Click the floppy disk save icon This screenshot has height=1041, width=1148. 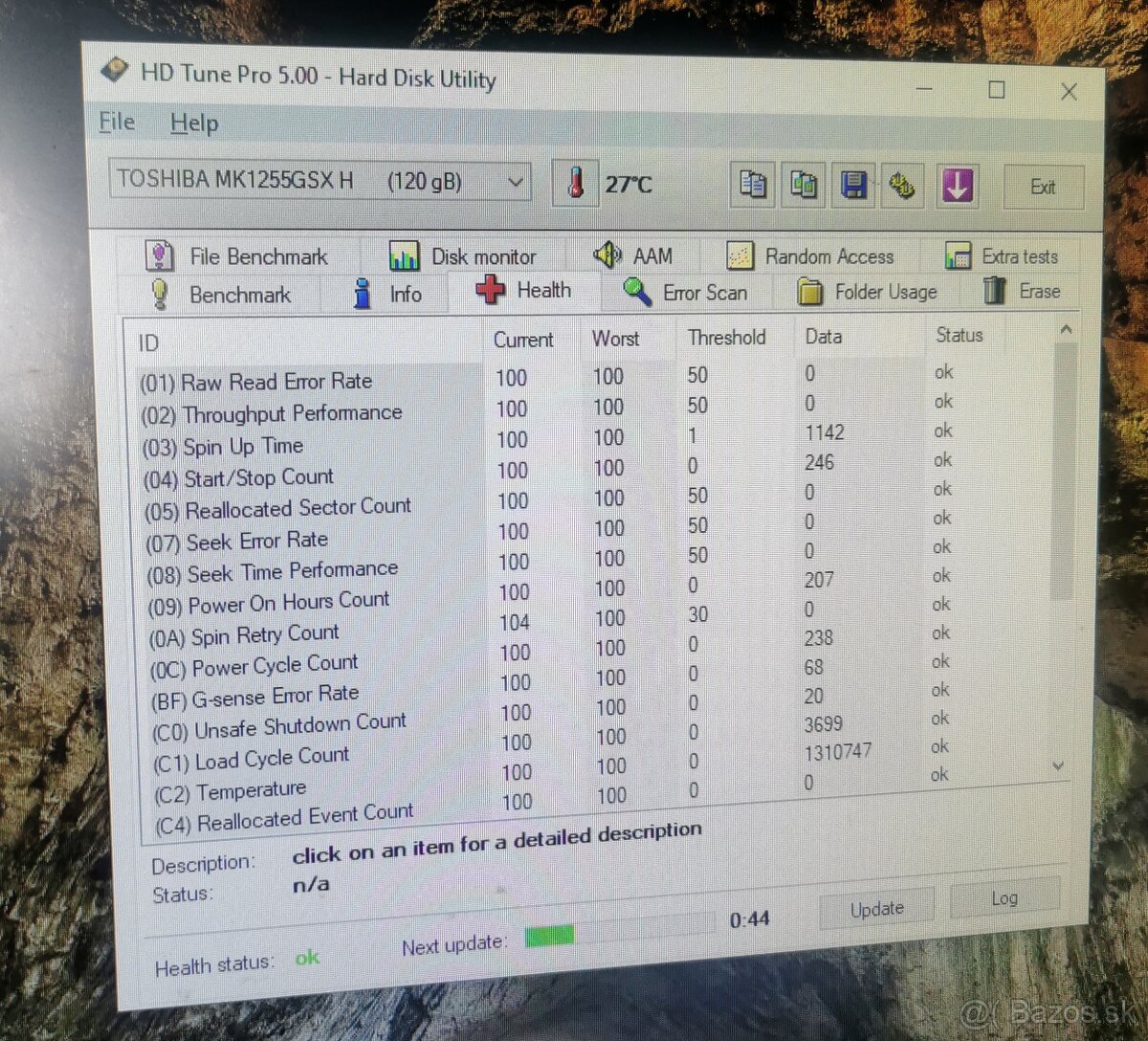pyautogui.click(x=853, y=185)
